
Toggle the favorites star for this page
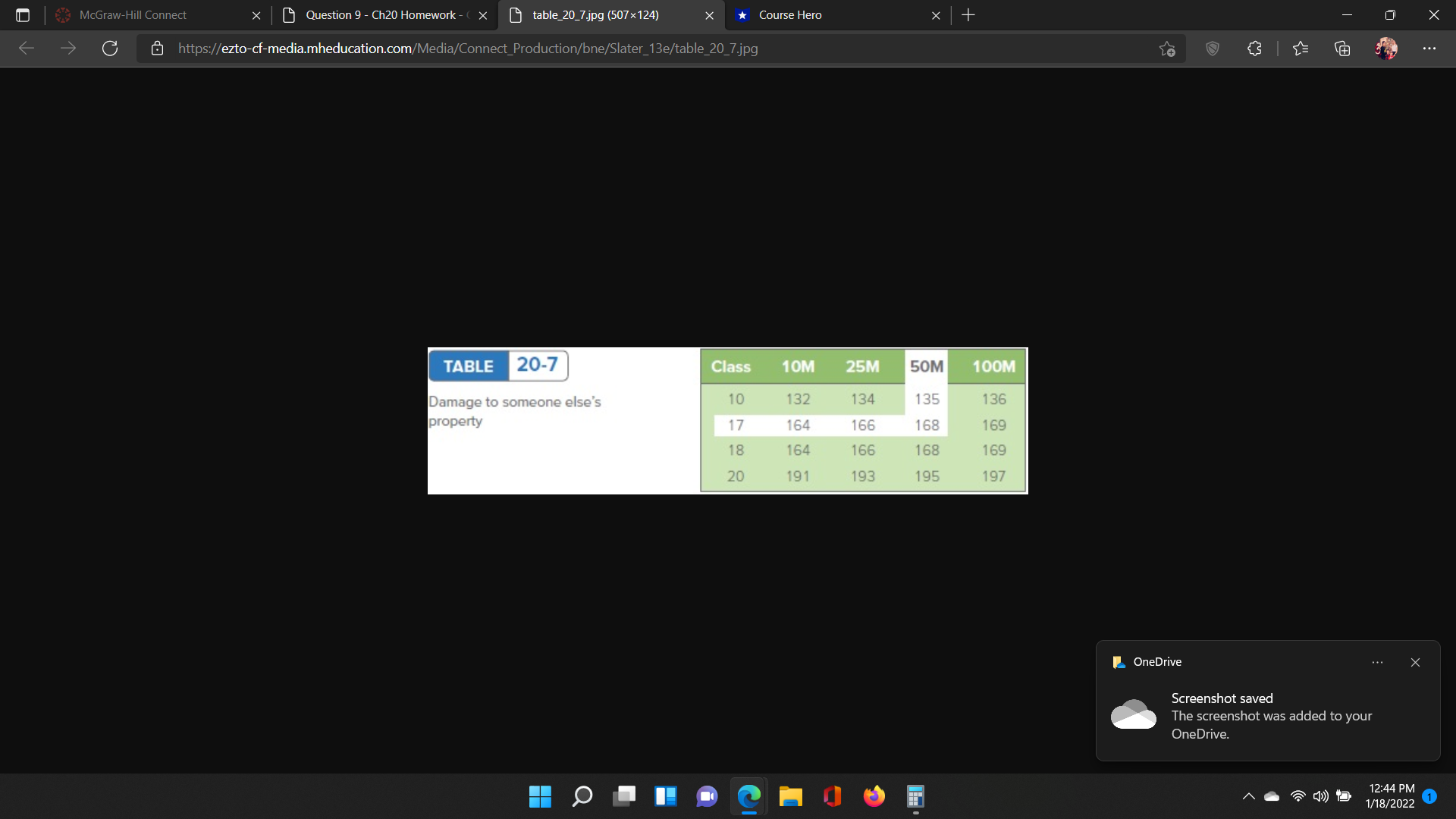1167,48
